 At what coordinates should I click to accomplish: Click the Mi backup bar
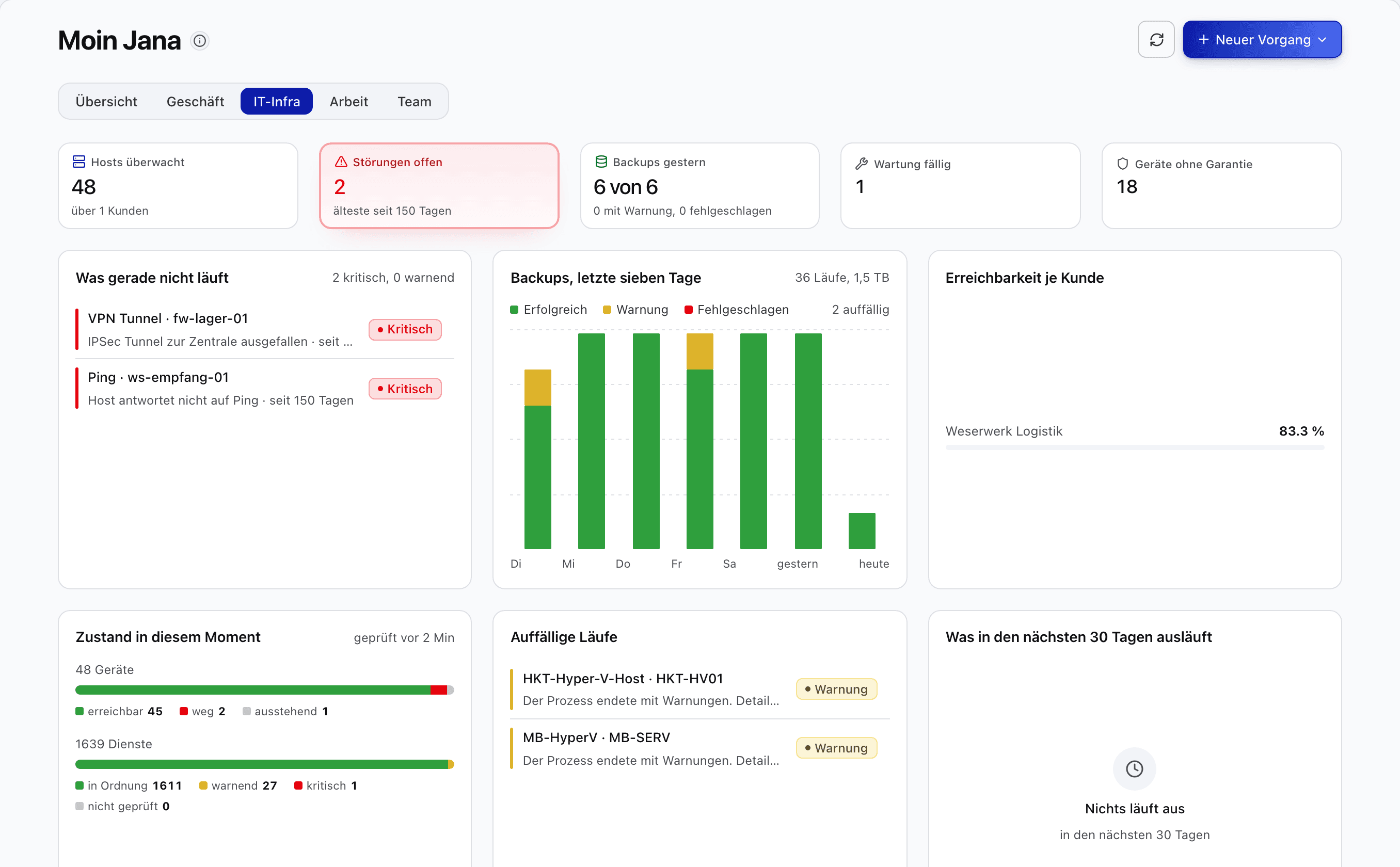pyautogui.click(x=591, y=441)
